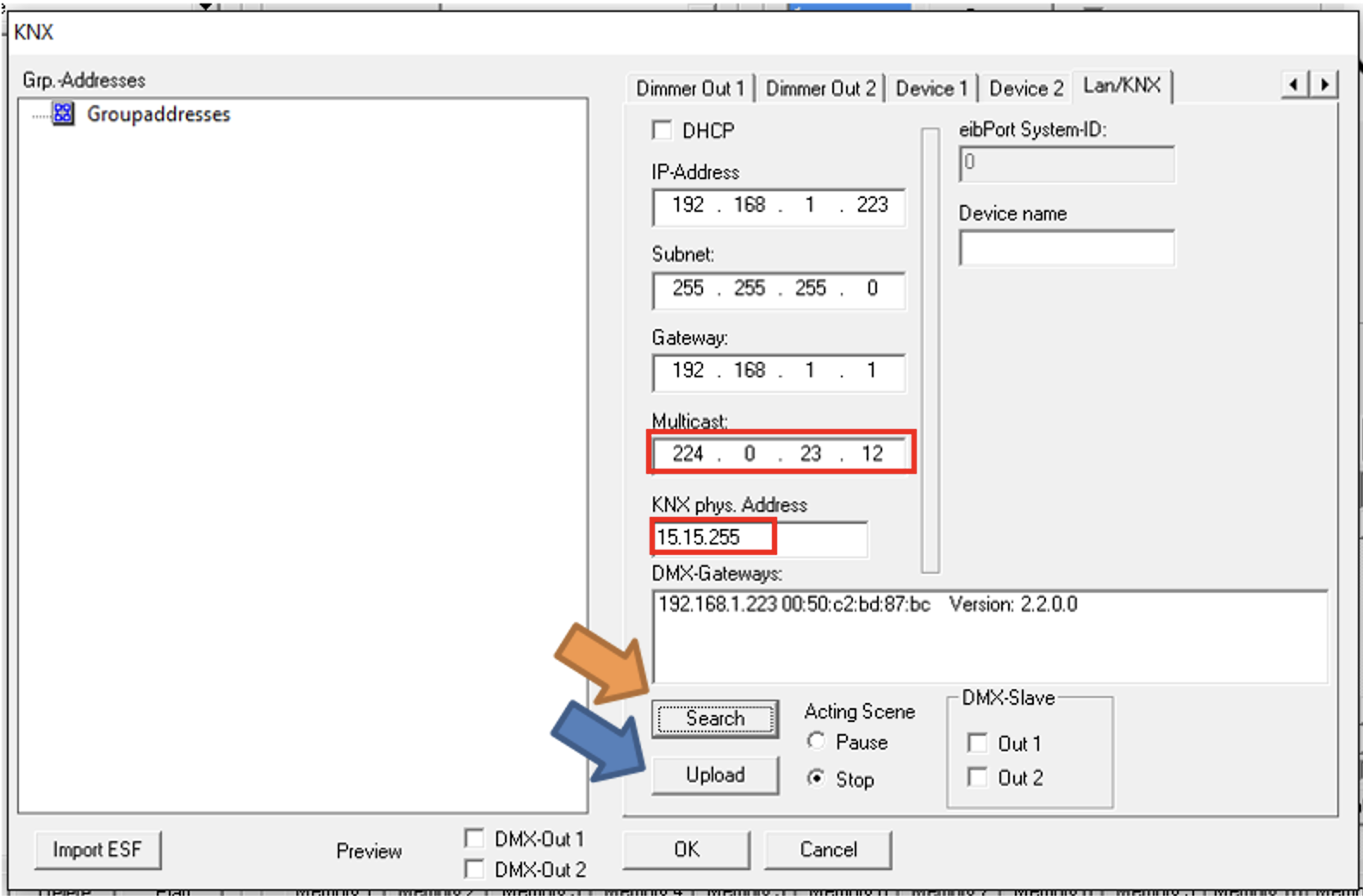Select the Stop acting scene option
This screenshot has height=896, width=1363.
(816, 778)
